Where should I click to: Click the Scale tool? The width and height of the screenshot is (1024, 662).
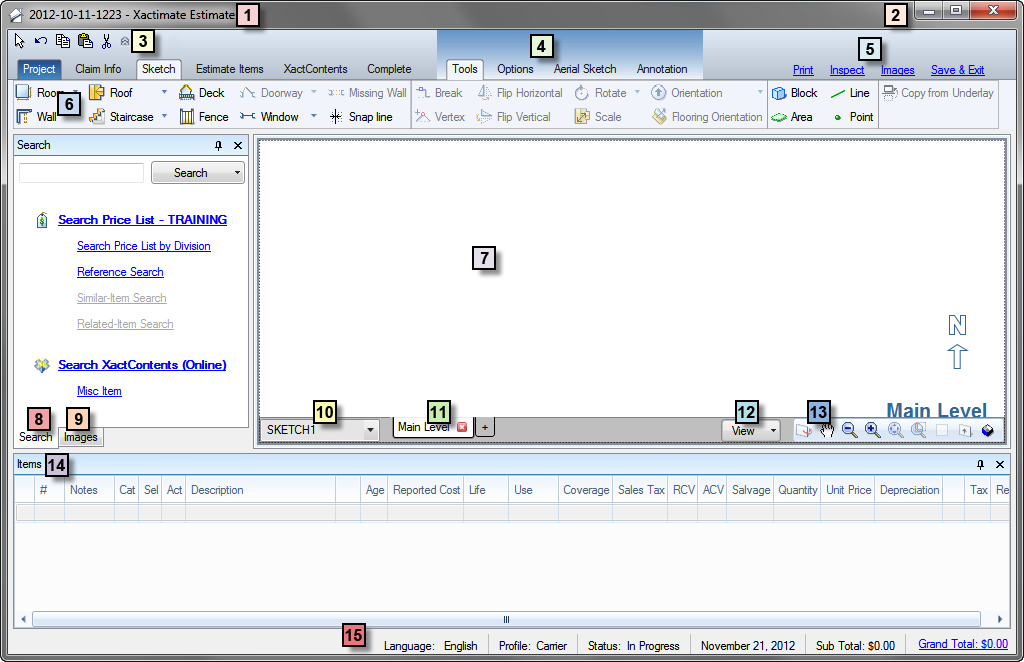click(598, 117)
